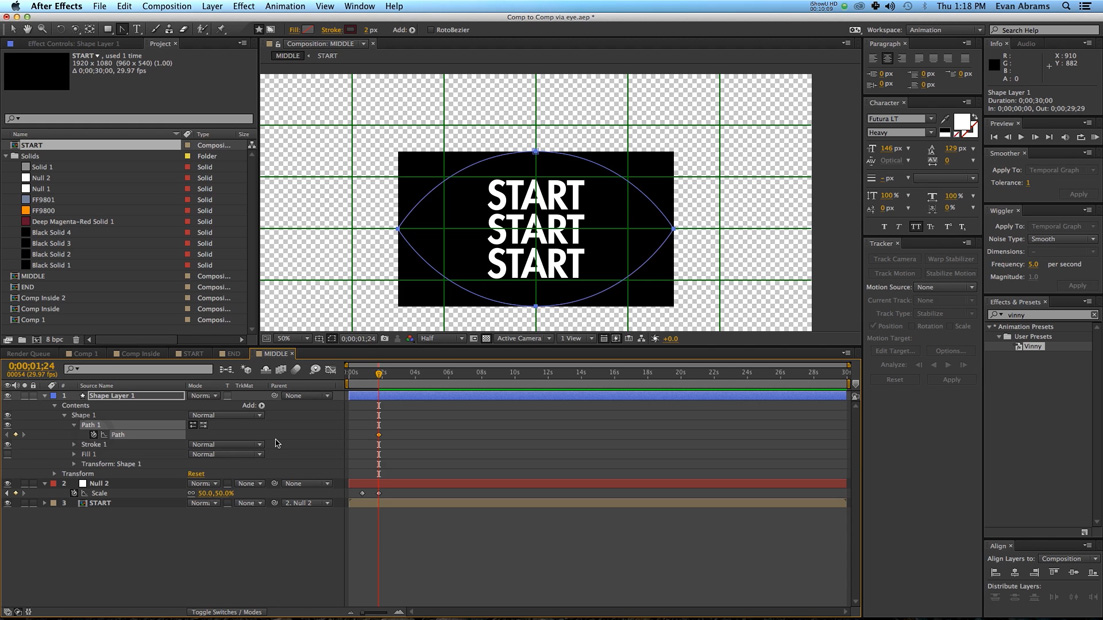Open magnification 50% dropdown
Screen dimensions: 1103x620
point(293,339)
